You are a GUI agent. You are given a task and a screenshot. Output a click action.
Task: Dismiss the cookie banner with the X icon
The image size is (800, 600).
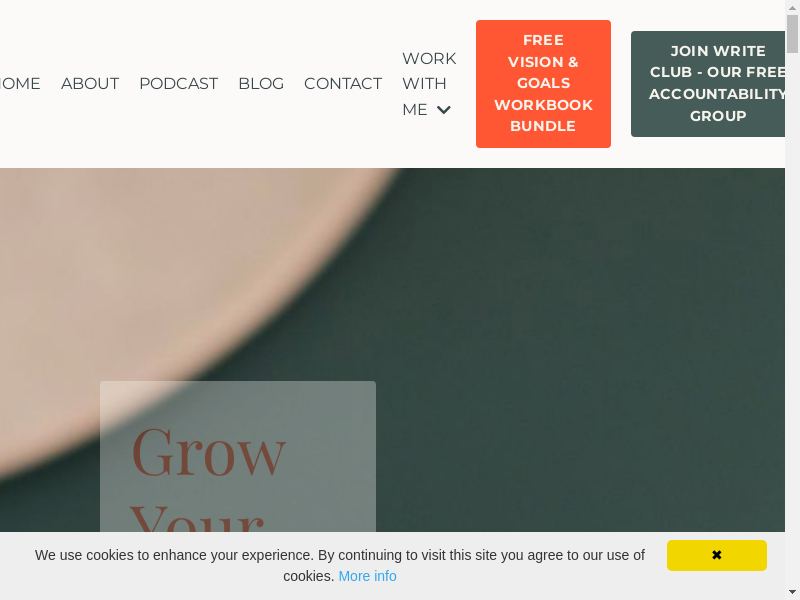click(716, 555)
